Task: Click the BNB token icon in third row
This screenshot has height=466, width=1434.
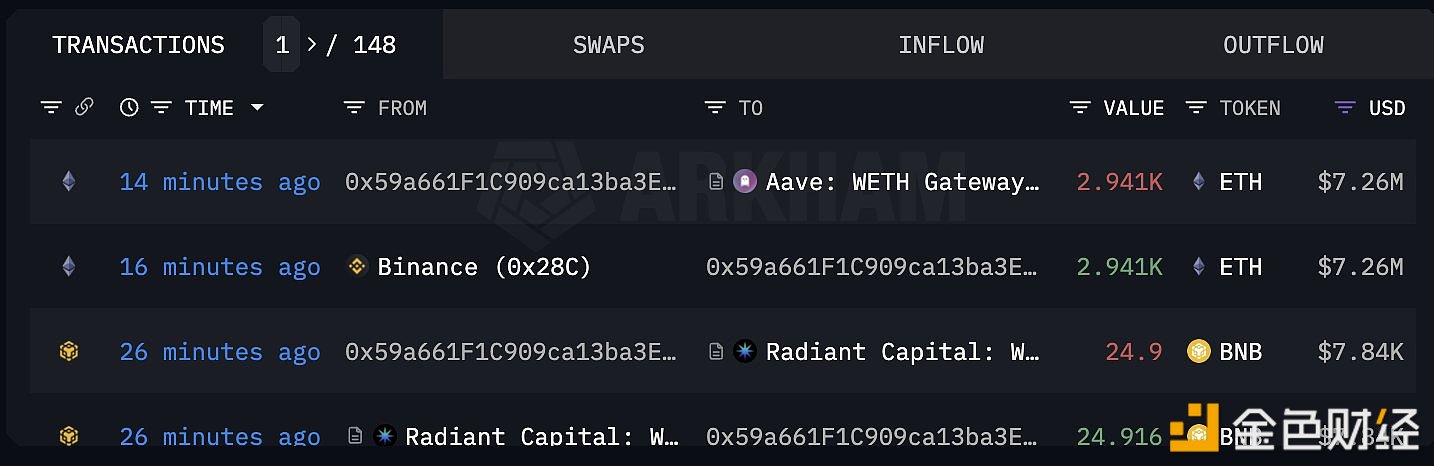Action: 1198,352
